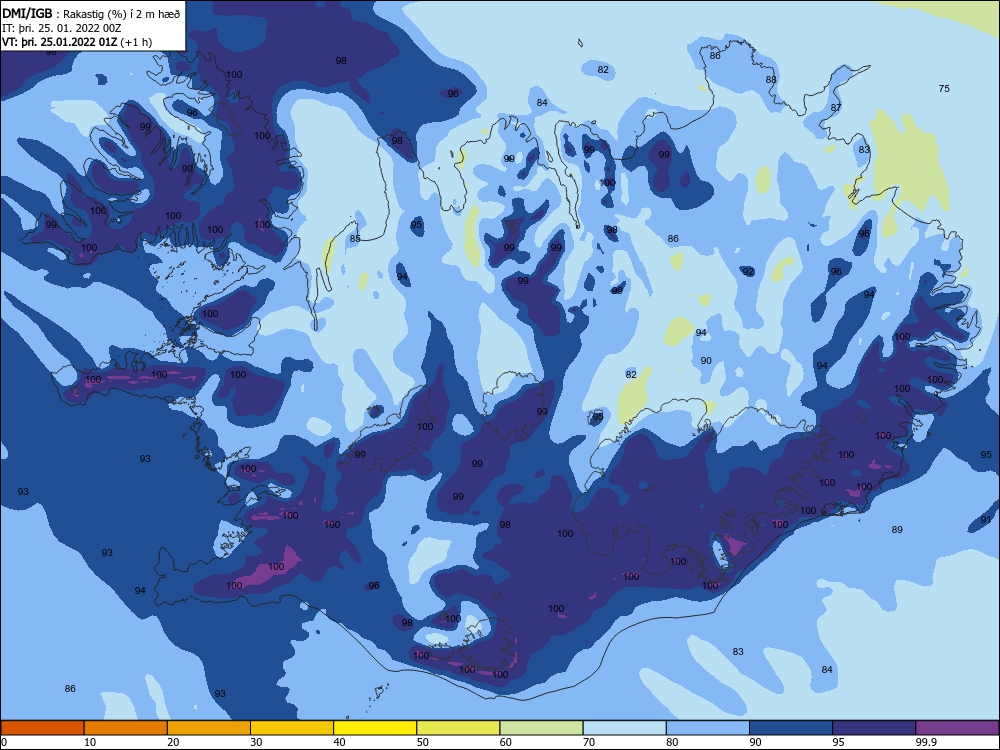Click the humidity value '90' on the map
Image resolution: width=1000 pixels, height=750 pixels.
[x=706, y=360]
